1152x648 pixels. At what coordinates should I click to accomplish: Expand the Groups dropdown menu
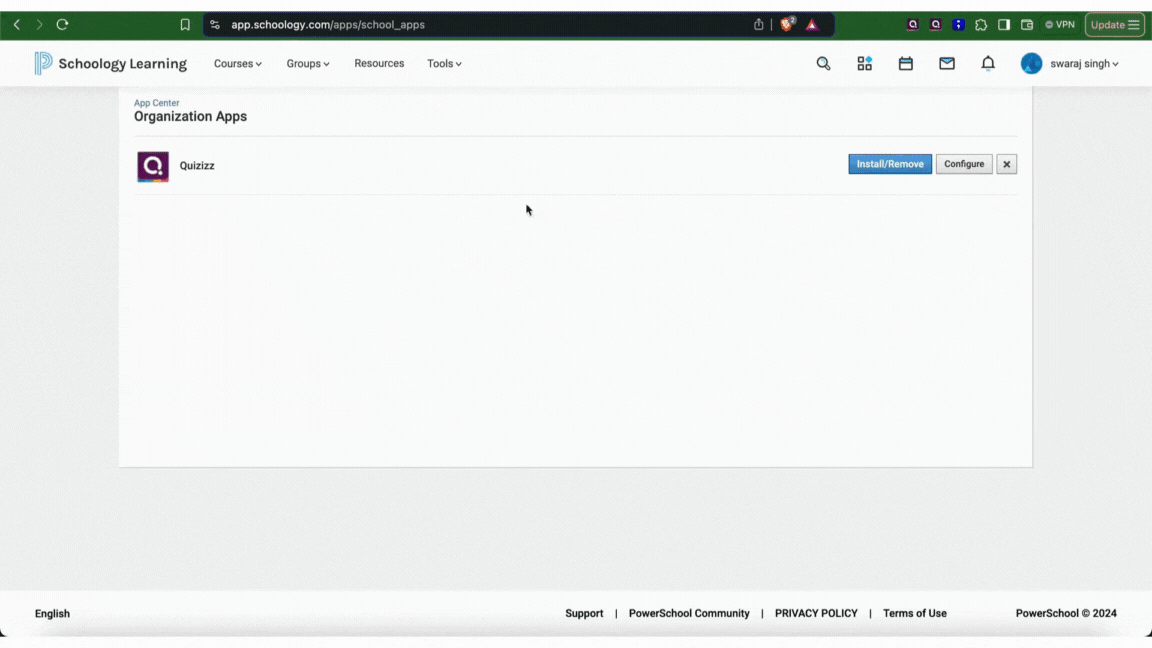[x=308, y=63]
